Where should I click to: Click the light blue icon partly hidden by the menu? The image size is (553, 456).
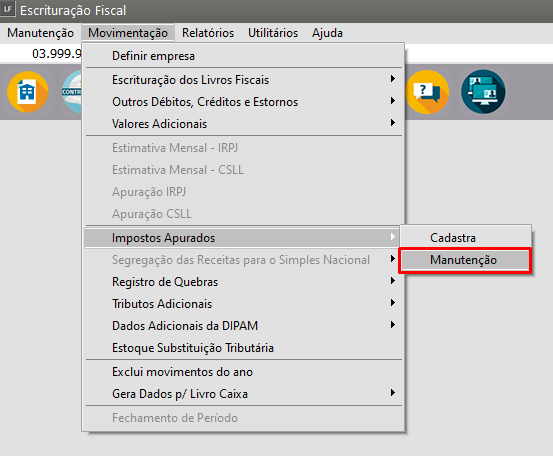72,92
